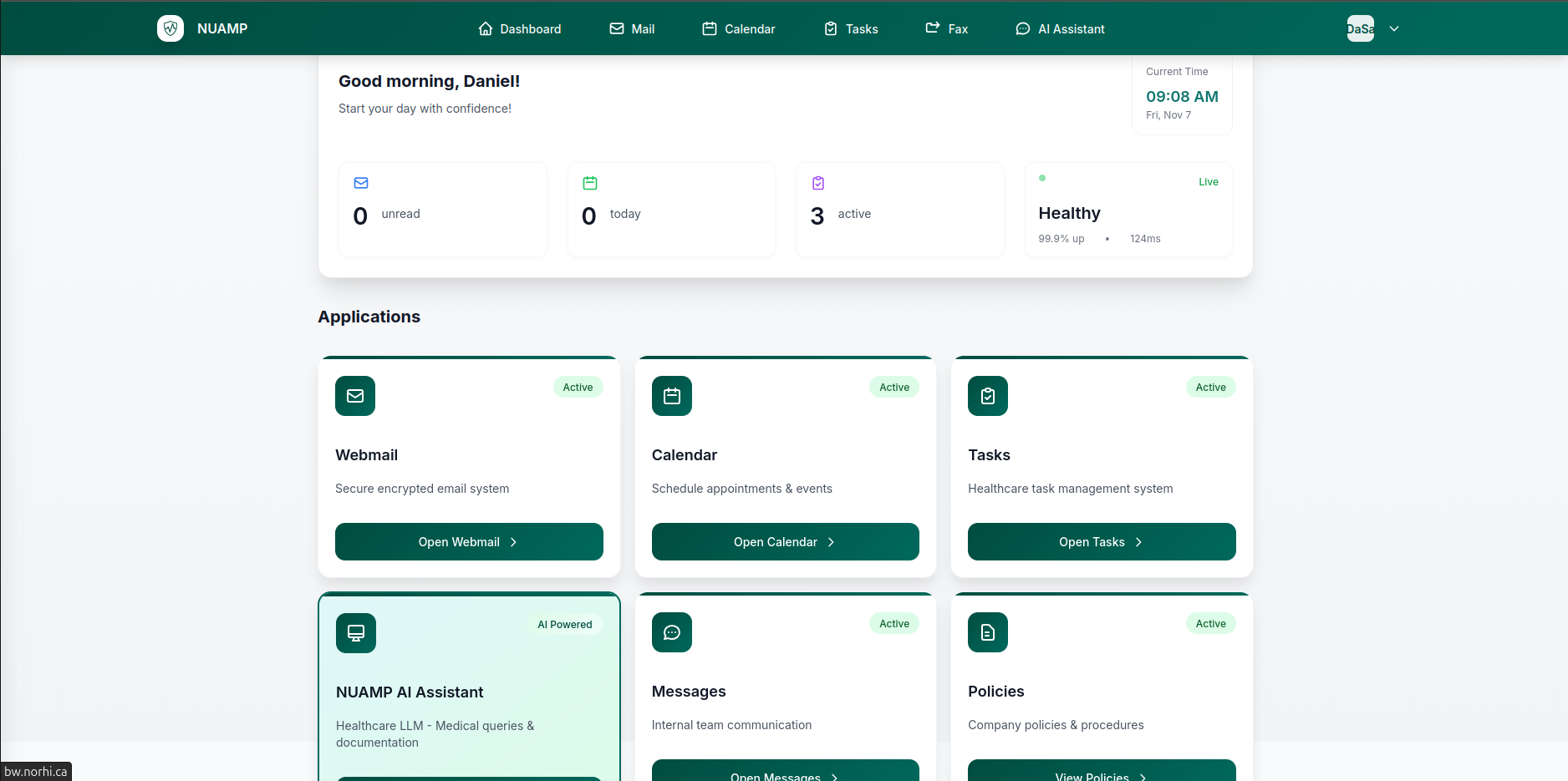Click the Open Messages button

click(785, 773)
